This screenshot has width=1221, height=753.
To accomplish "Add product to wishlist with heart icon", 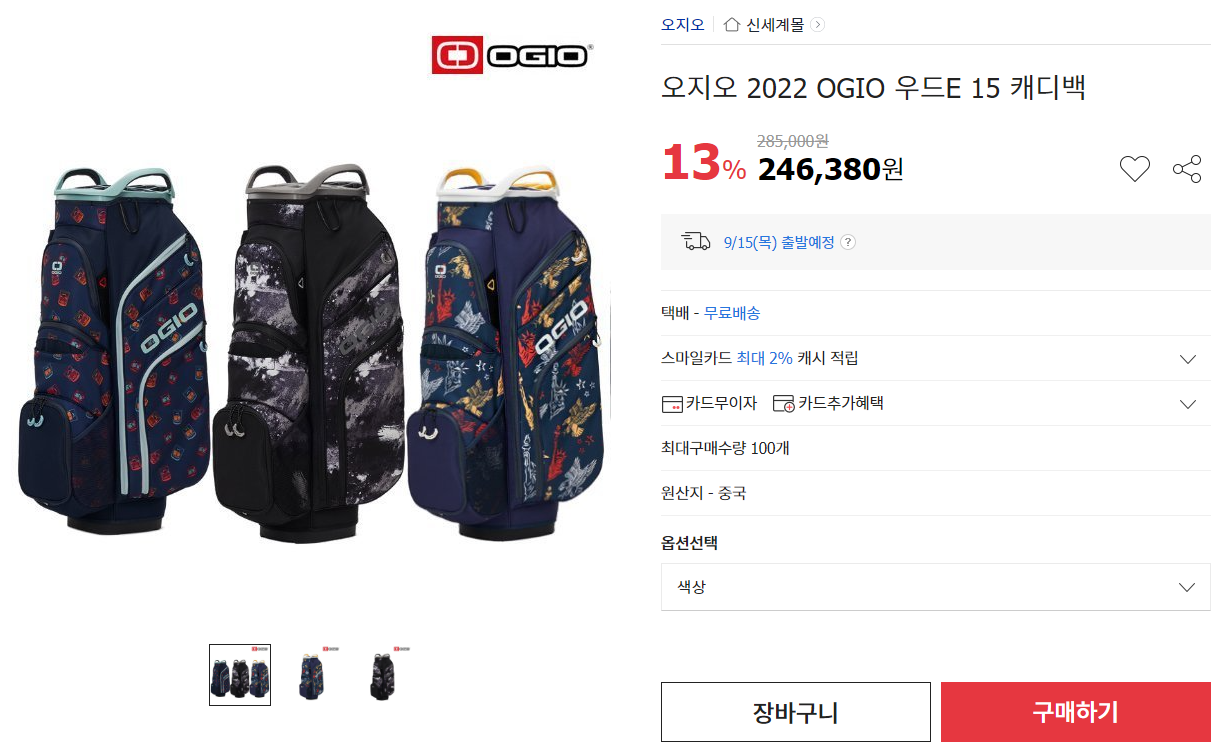I will point(1134,169).
